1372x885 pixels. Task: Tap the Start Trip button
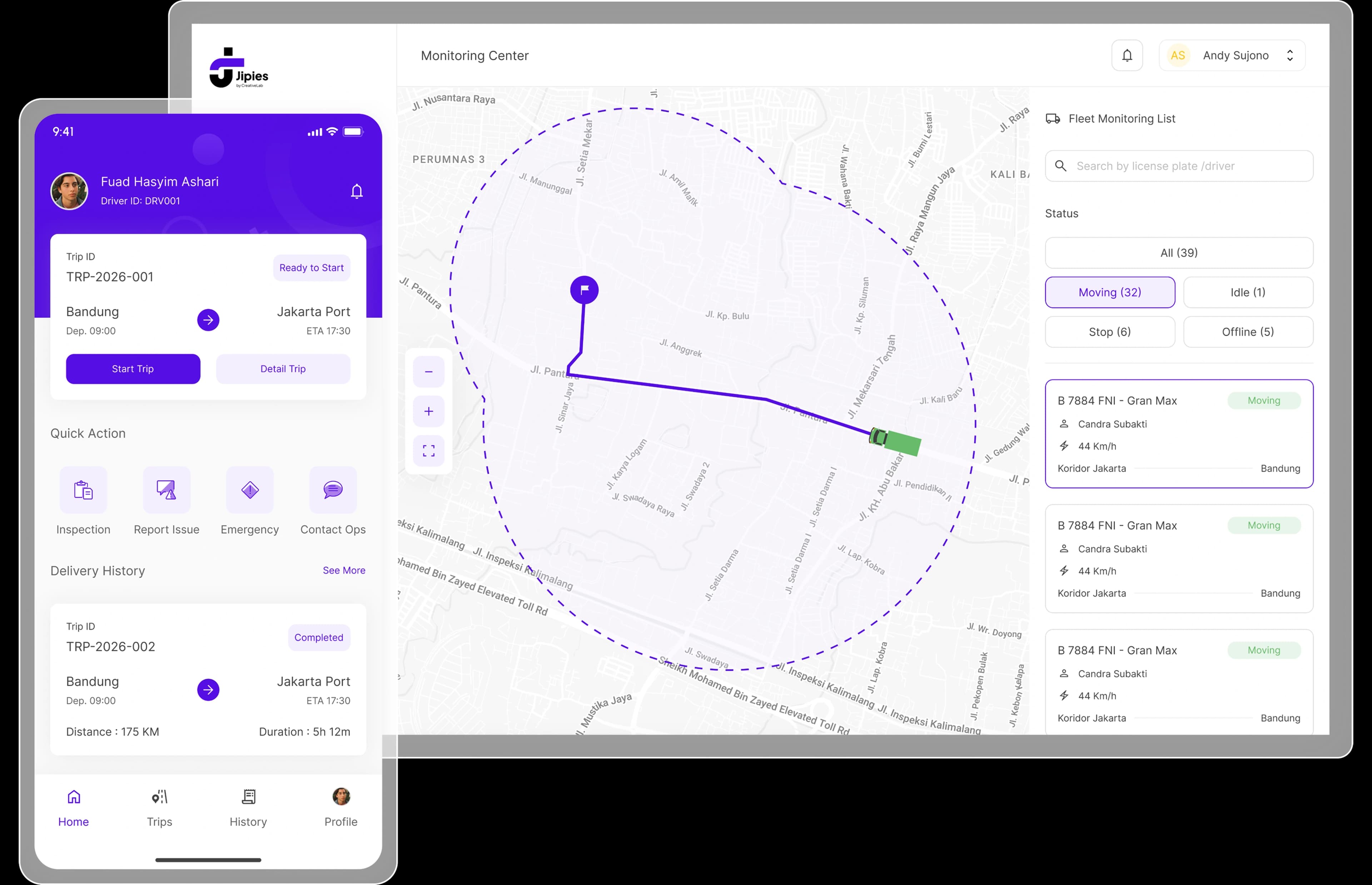133,369
